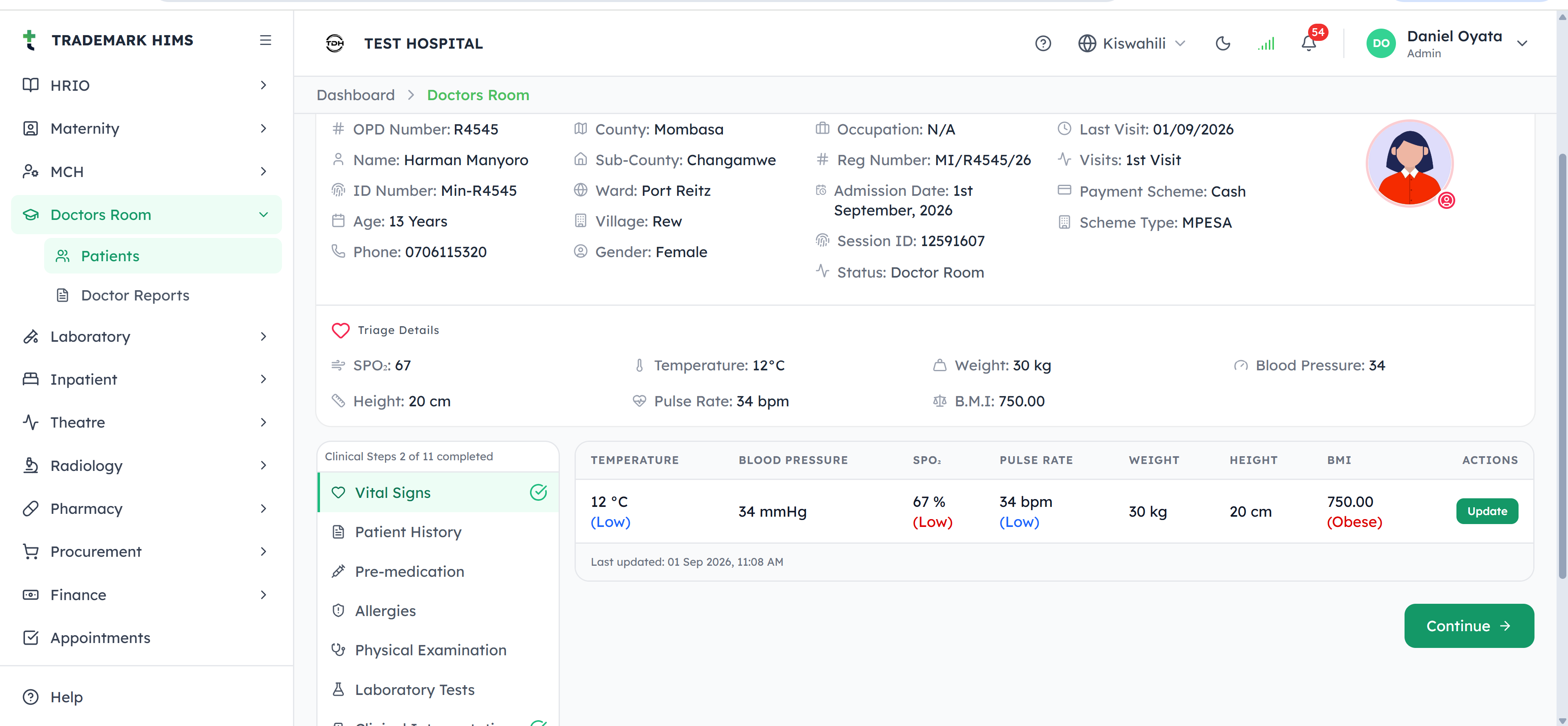1568x726 pixels.
Task: Click the DO user avatar circle
Action: [x=1380, y=44]
